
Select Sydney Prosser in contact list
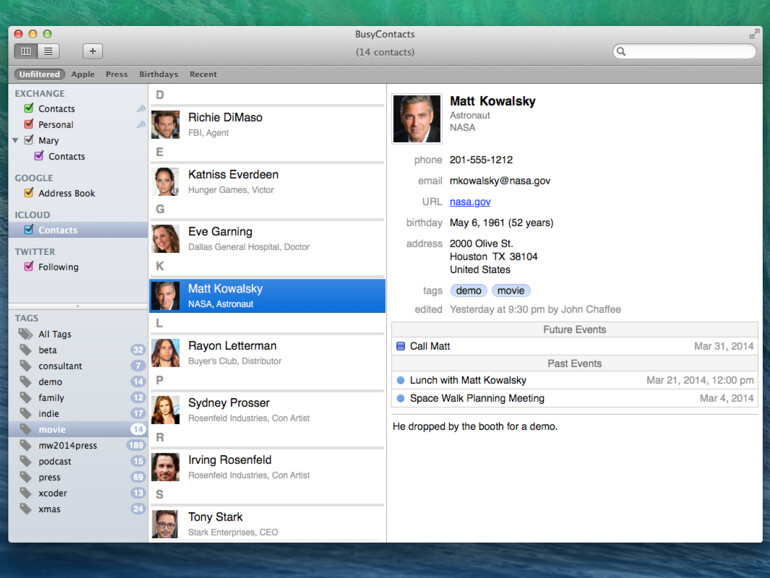pyautogui.click(x=267, y=410)
